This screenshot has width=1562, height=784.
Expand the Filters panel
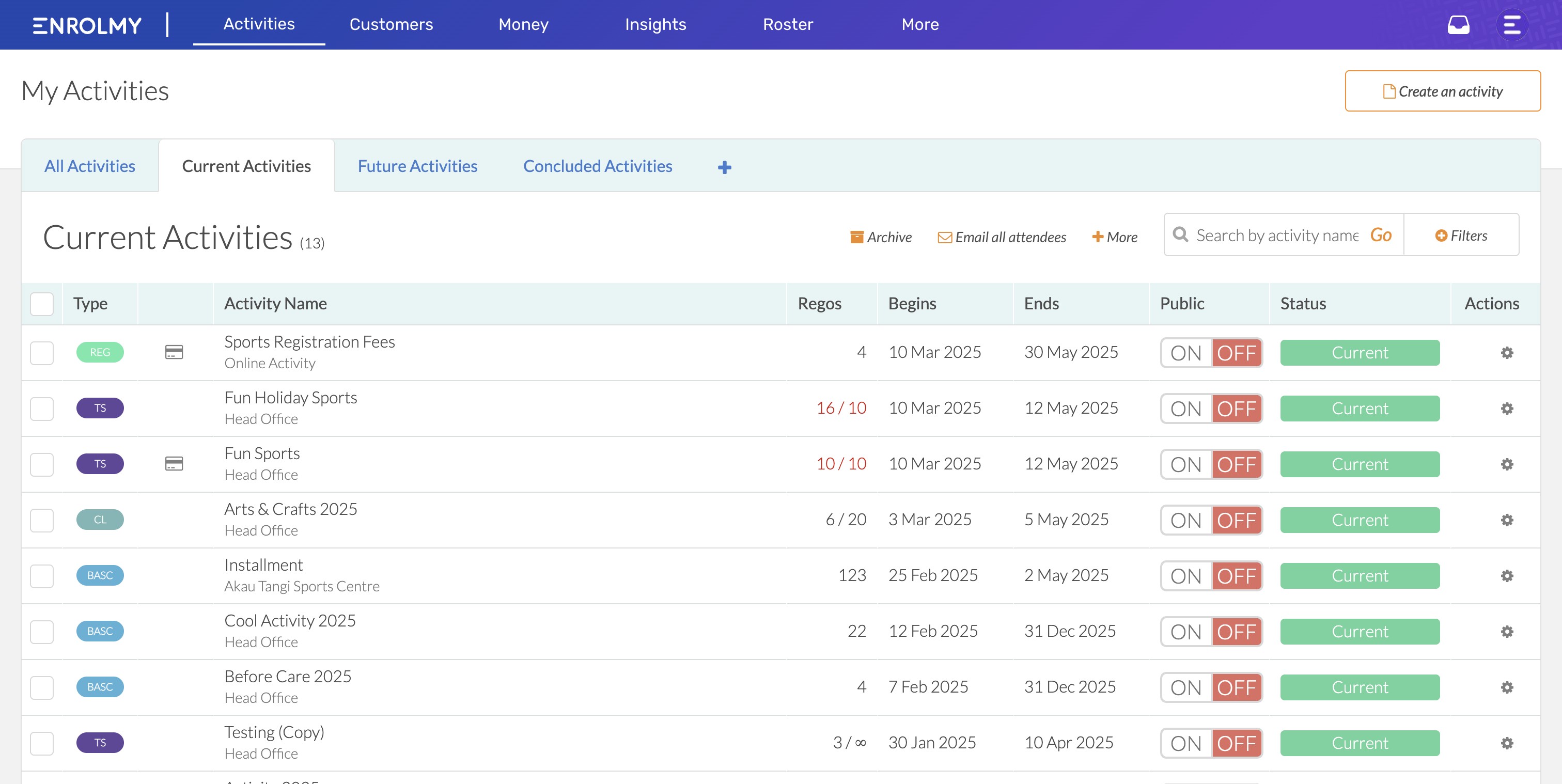(1461, 236)
